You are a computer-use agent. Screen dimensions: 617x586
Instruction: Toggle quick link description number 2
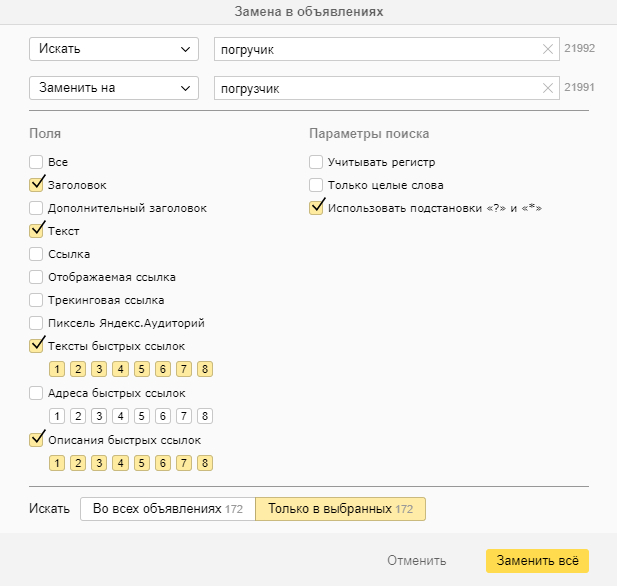point(78,463)
